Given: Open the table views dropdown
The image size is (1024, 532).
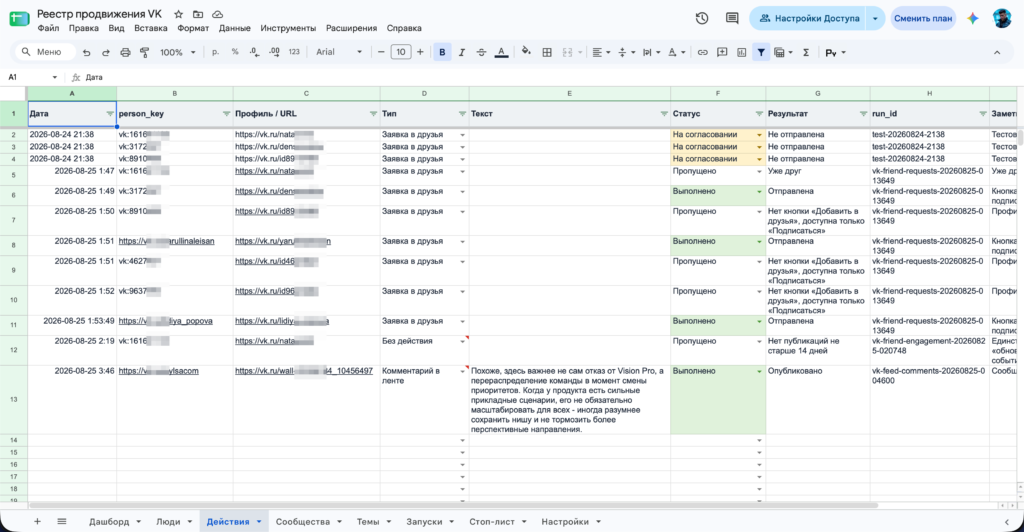Looking at the screenshot, I should (x=783, y=52).
